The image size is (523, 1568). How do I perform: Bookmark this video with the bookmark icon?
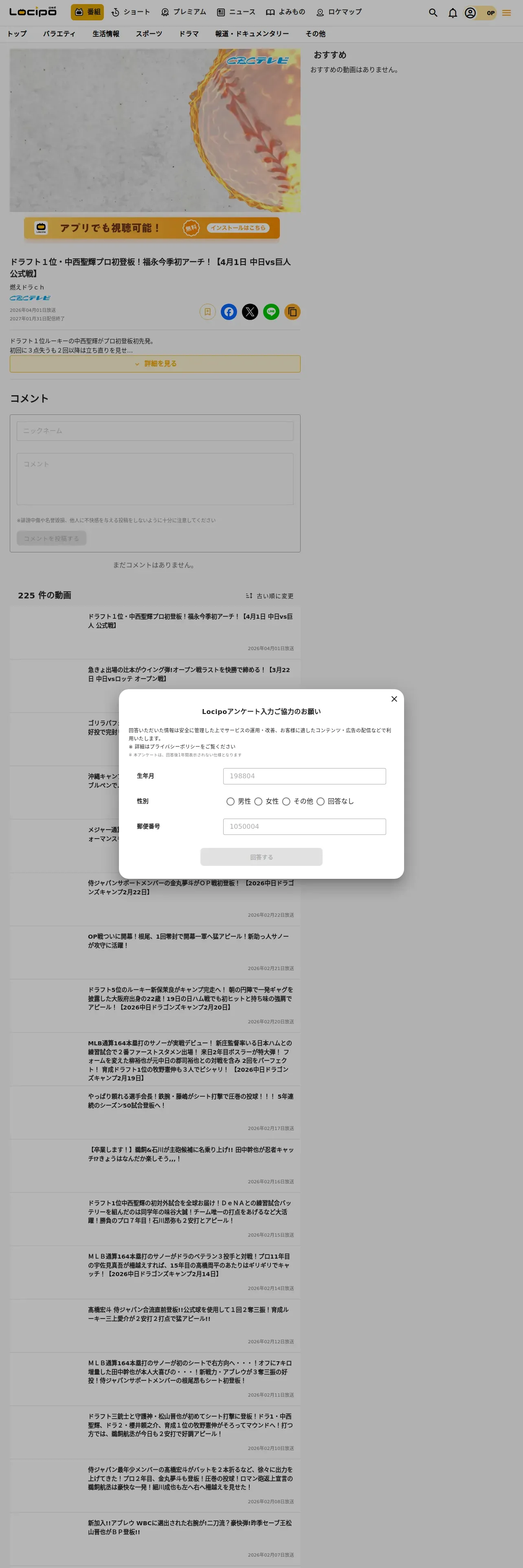[208, 312]
